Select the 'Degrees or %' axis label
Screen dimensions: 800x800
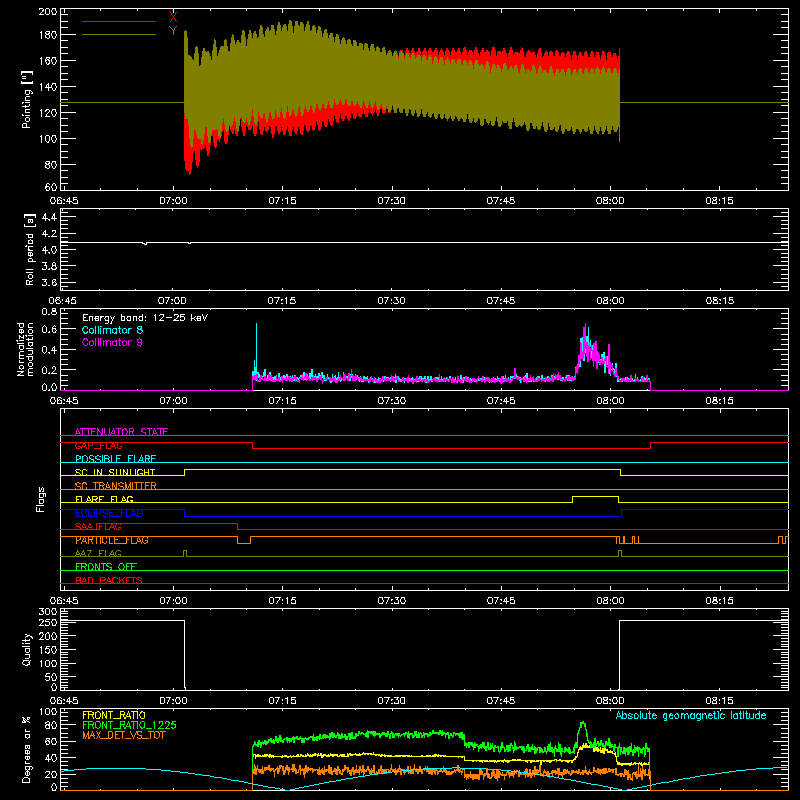point(27,749)
